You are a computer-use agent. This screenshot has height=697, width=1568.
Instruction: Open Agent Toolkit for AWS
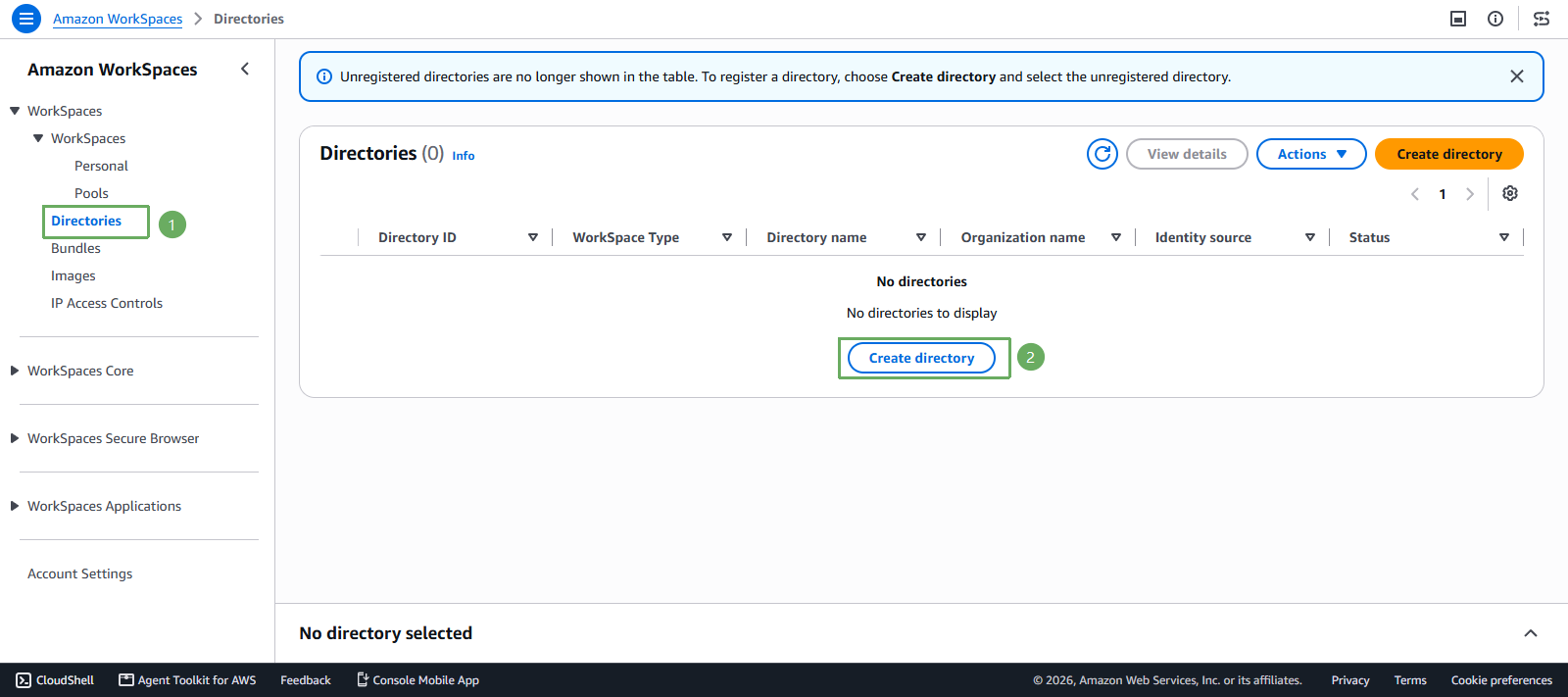click(187, 680)
